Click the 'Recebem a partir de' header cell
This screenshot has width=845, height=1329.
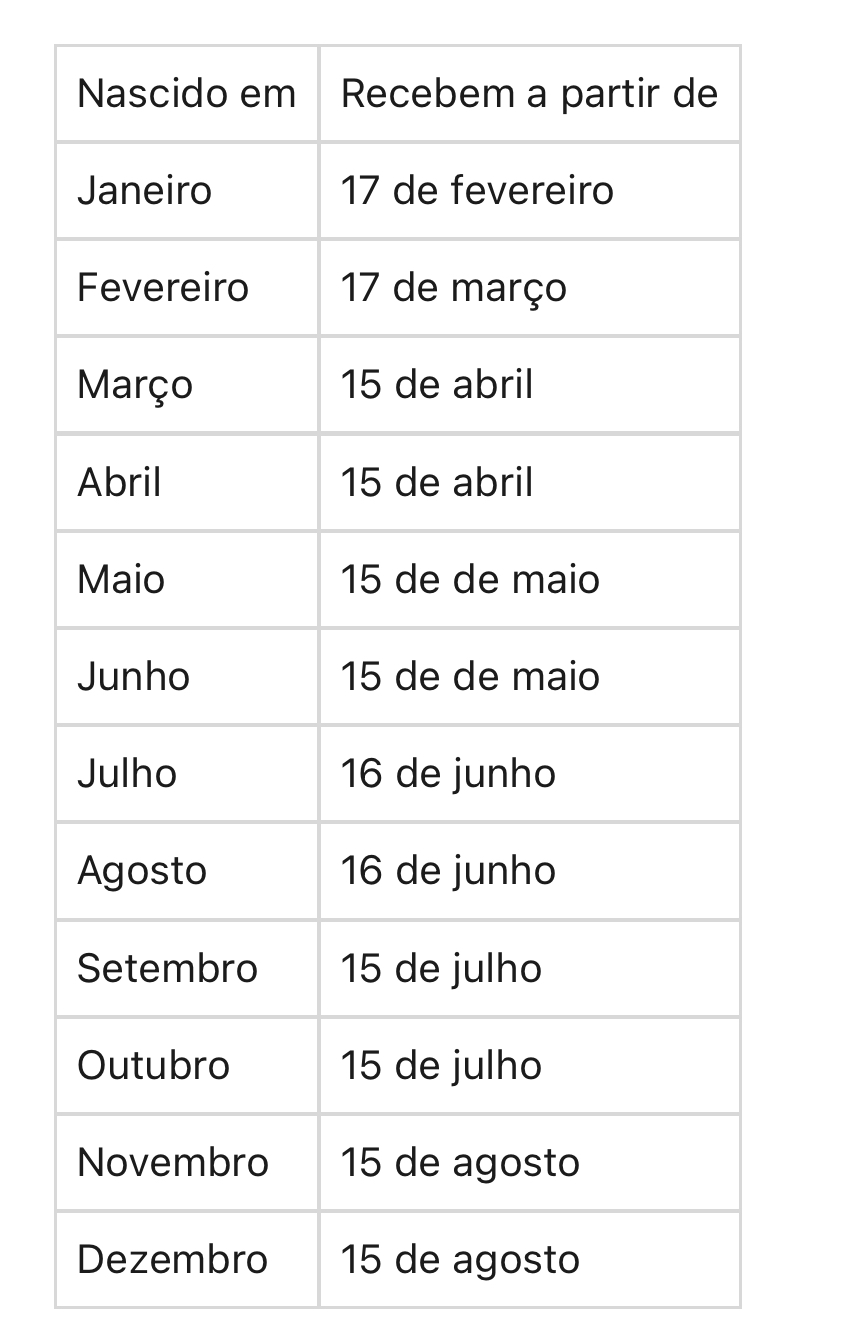(529, 94)
